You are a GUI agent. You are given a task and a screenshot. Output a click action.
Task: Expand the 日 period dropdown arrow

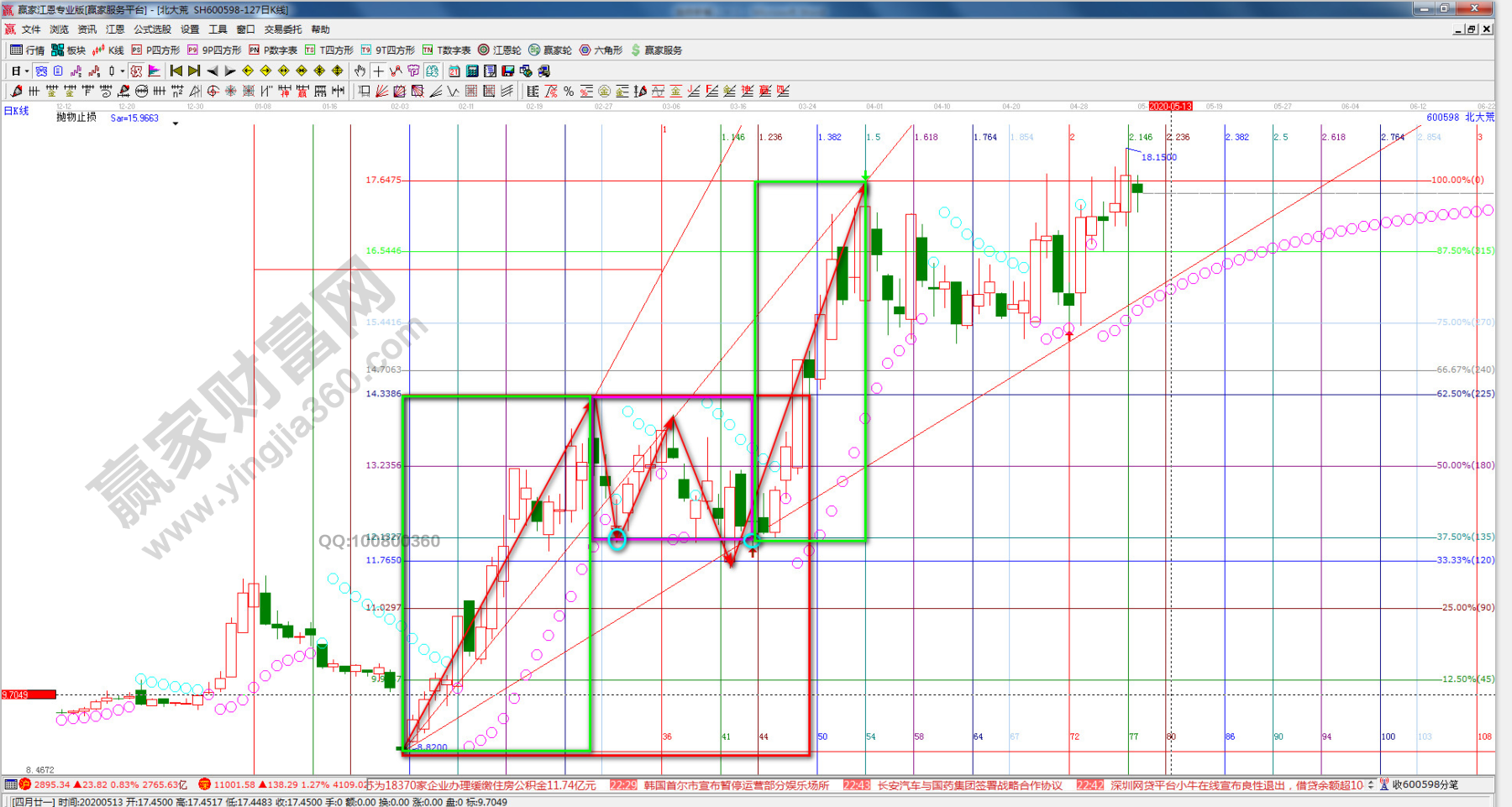[27, 71]
